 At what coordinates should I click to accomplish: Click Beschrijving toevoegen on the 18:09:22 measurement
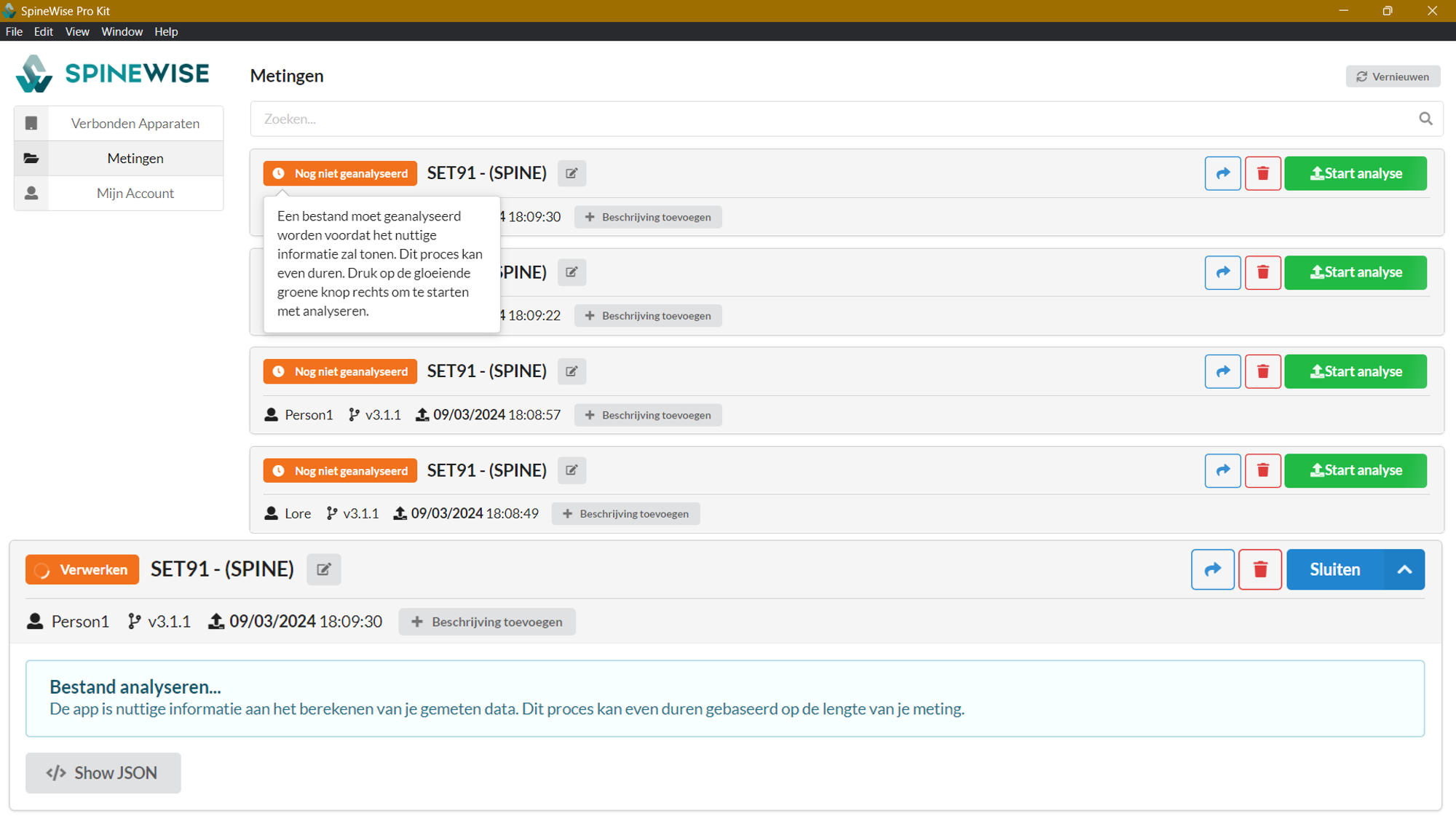[x=648, y=316]
